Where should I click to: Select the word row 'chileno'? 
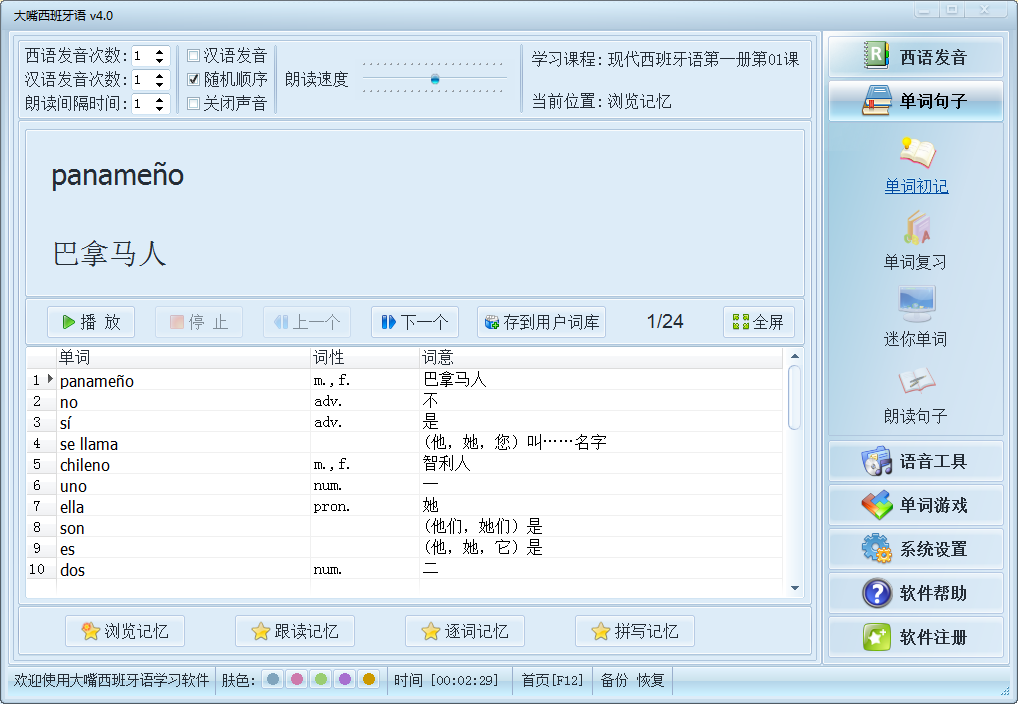click(85, 465)
